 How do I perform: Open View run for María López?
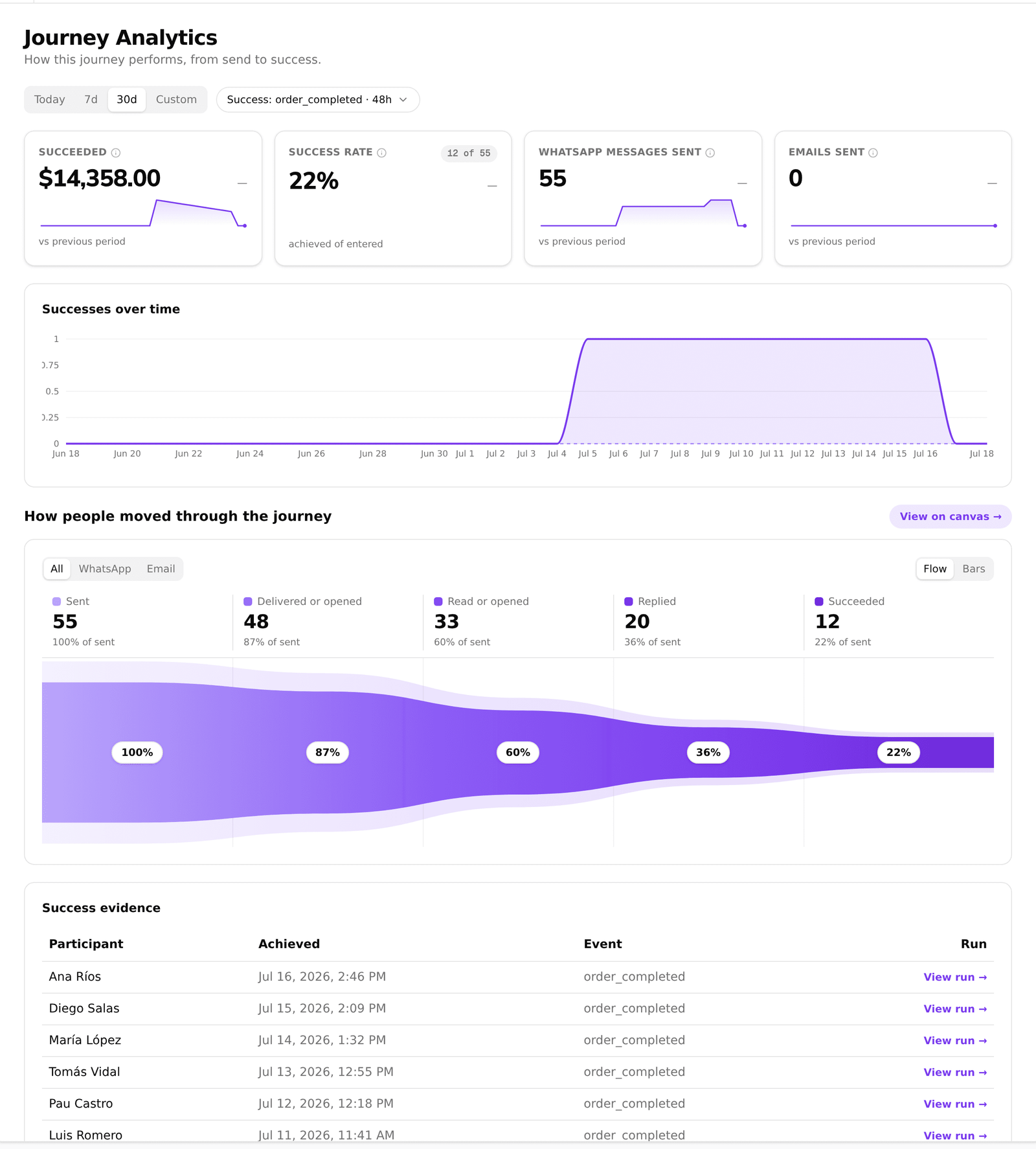point(955,1041)
